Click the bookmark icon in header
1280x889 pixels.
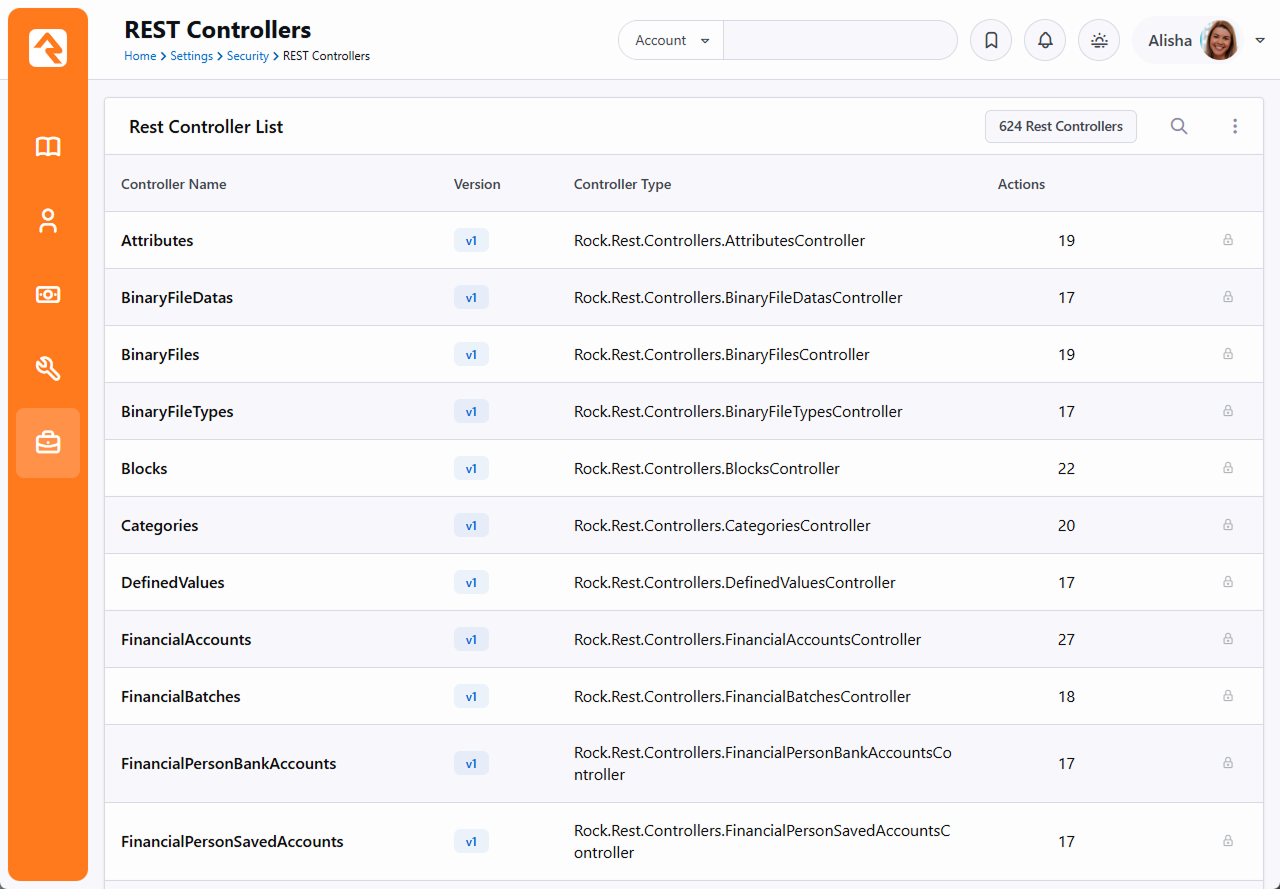click(991, 41)
